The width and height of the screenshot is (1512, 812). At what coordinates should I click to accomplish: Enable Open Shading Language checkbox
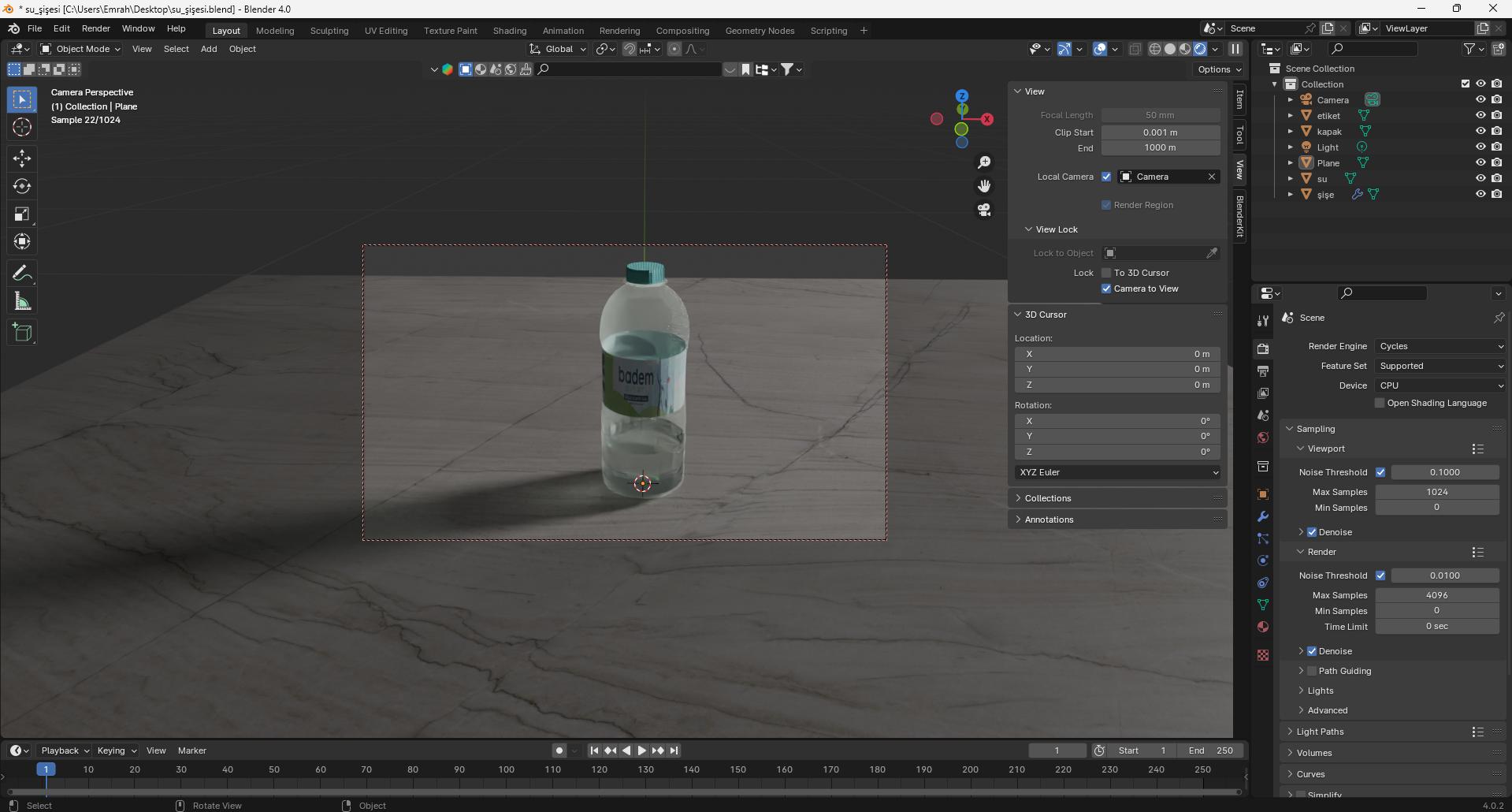(1380, 403)
